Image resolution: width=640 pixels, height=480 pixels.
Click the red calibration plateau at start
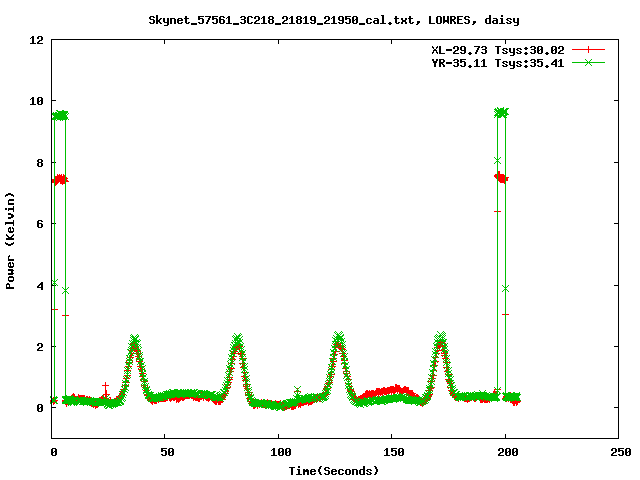click(60, 180)
